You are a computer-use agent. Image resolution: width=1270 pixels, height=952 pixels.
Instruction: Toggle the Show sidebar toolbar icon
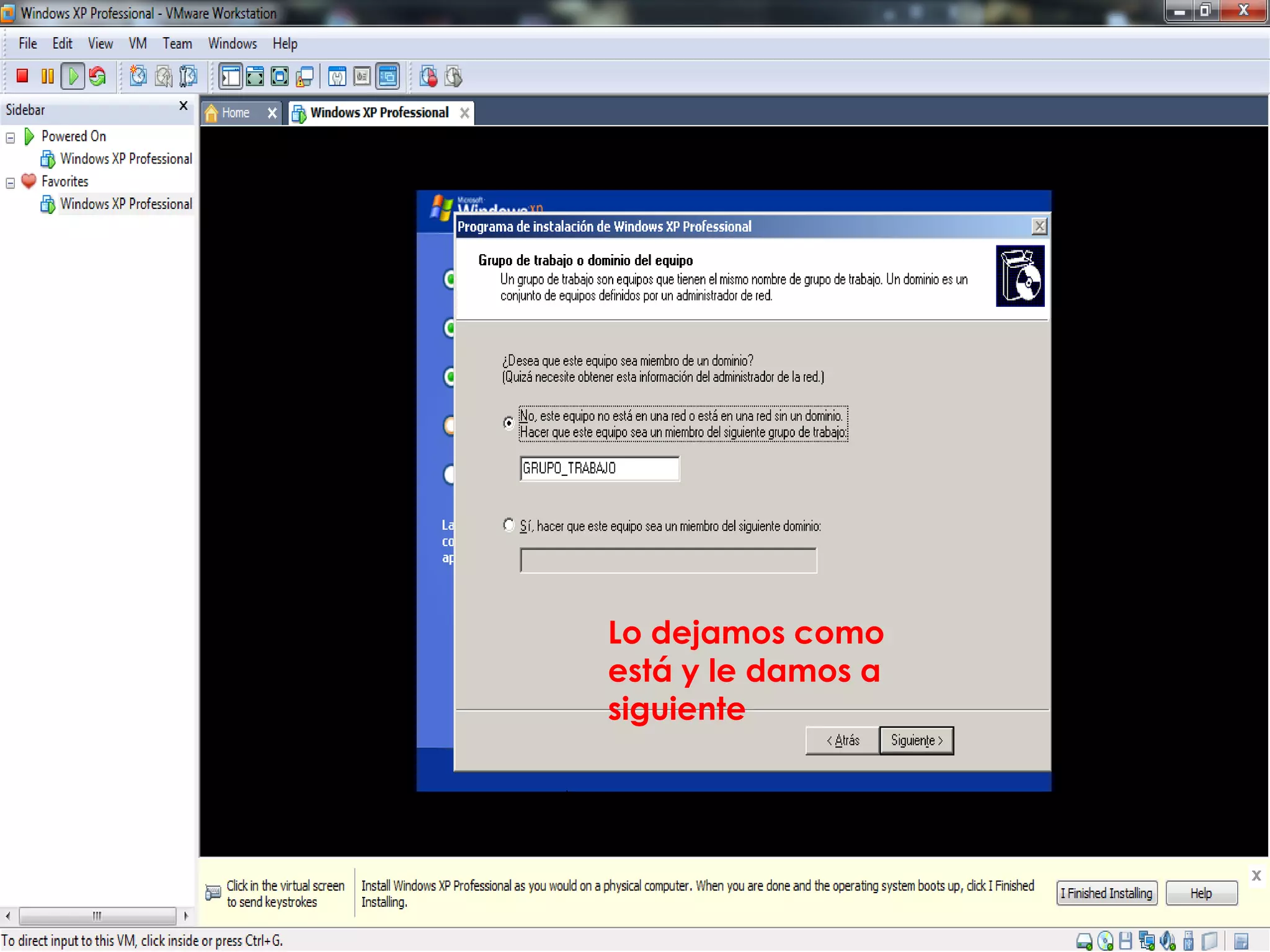[230, 76]
